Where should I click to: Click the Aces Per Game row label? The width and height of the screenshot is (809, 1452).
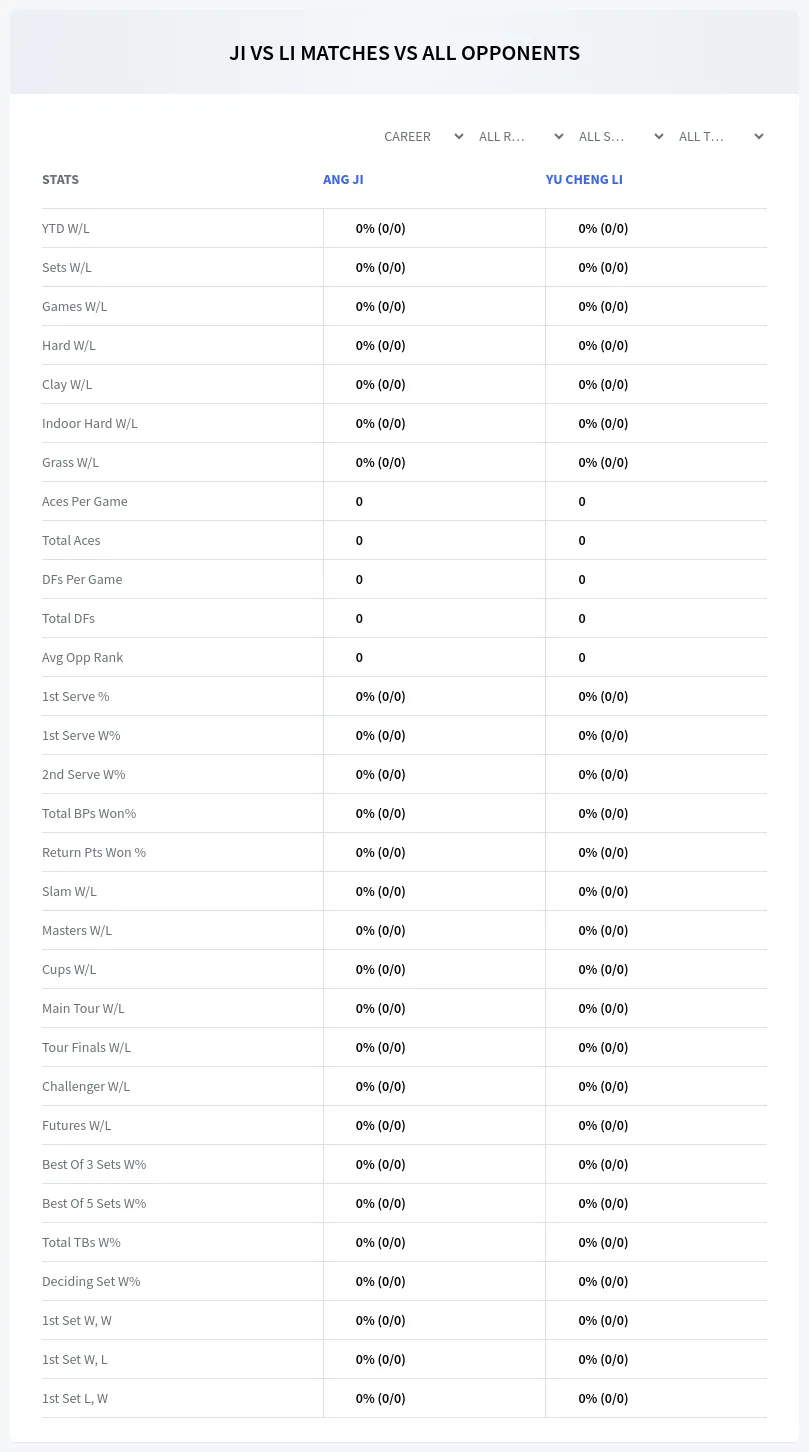point(85,501)
